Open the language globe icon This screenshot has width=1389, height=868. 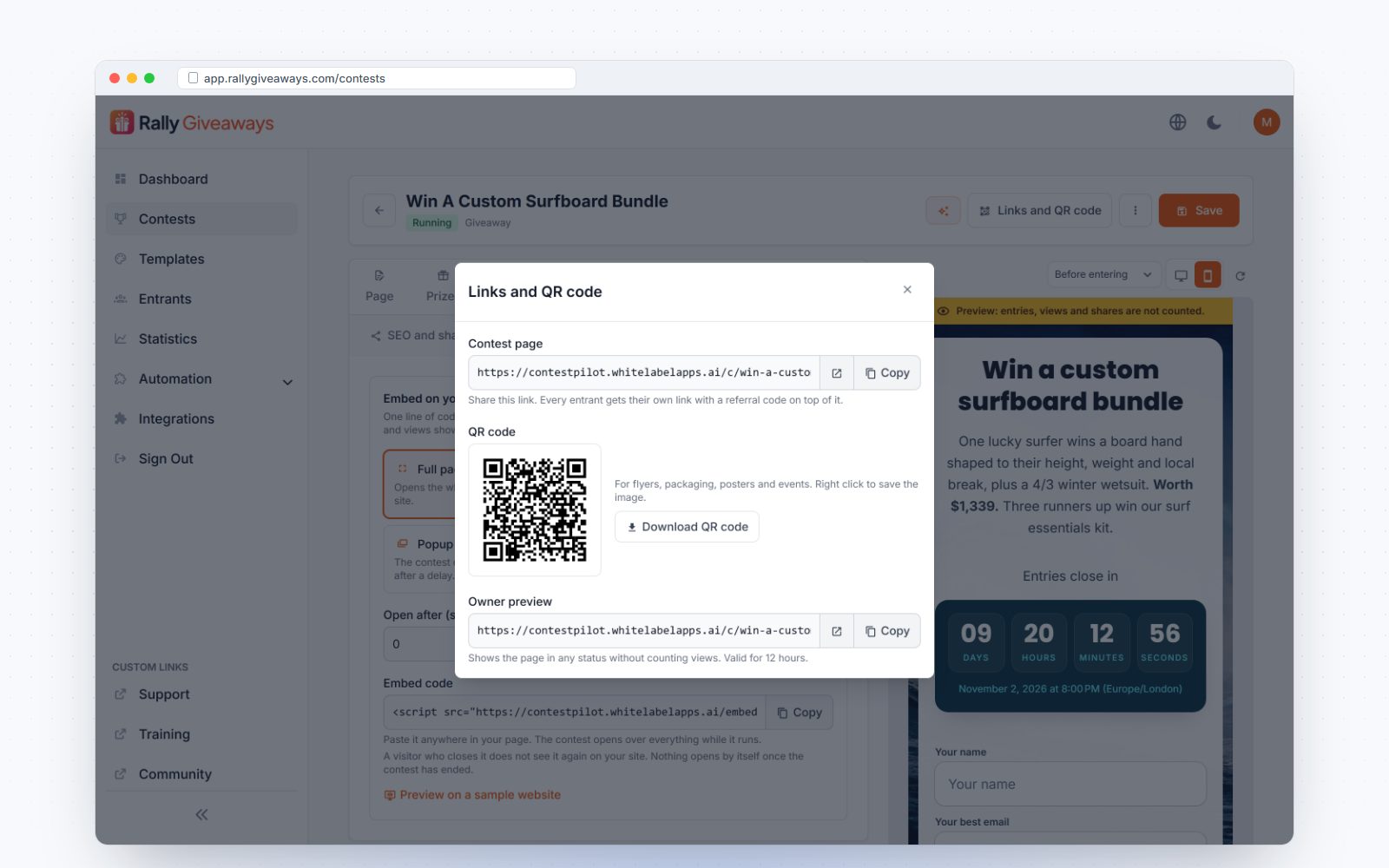click(1177, 122)
